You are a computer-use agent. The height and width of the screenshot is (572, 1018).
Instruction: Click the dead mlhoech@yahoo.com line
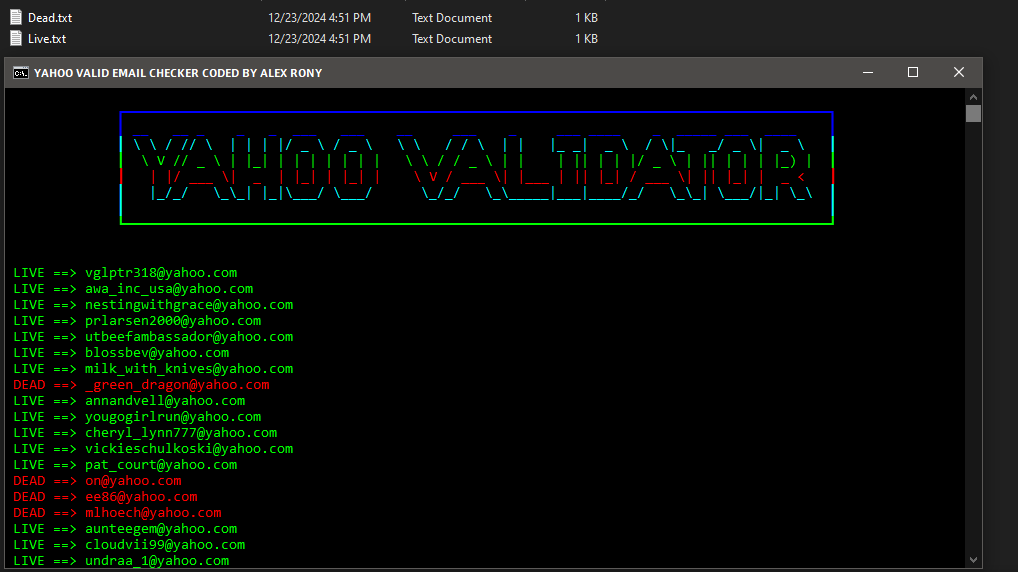pyautogui.click(x=118, y=513)
